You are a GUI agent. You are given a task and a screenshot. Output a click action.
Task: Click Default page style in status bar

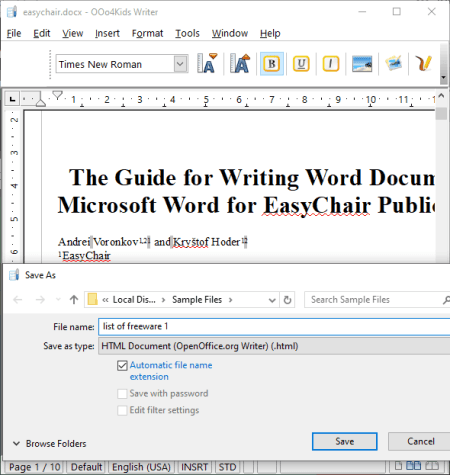[86, 467]
